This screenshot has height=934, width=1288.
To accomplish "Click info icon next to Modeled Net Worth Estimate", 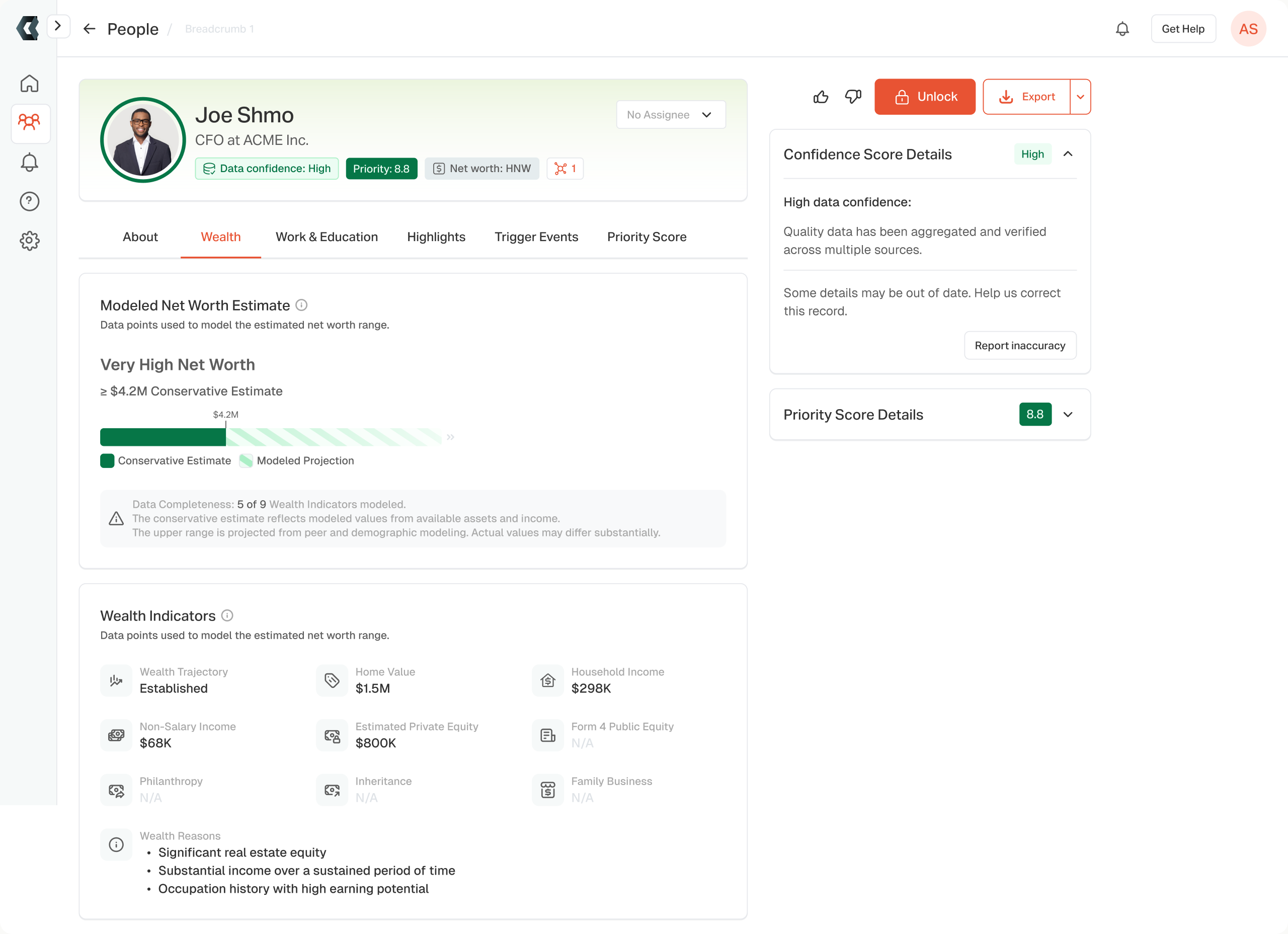I will click(x=301, y=305).
